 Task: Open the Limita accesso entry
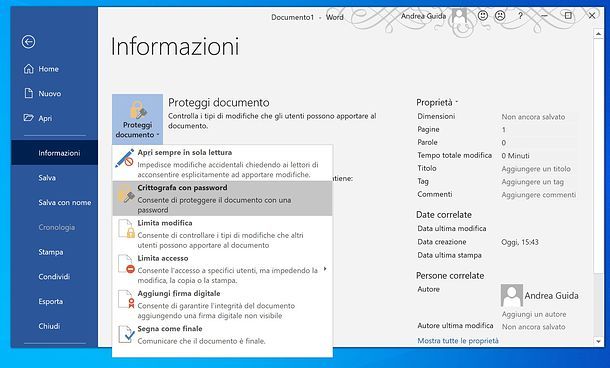point(222,269)
